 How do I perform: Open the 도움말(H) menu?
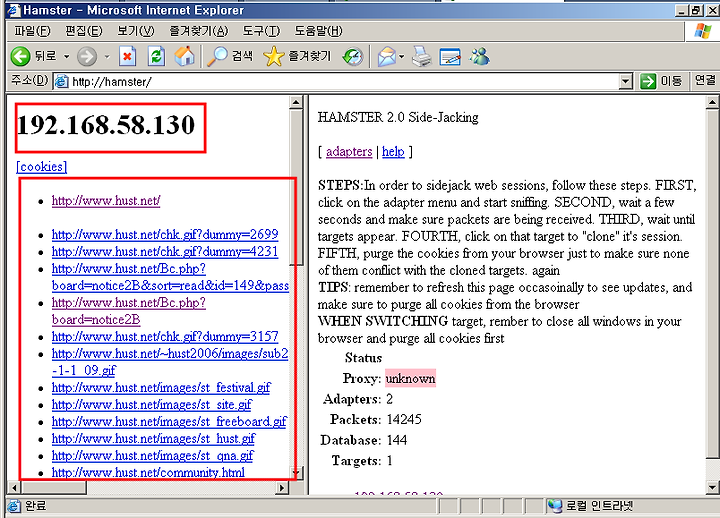pyautogui.click(x=318, y=31)
